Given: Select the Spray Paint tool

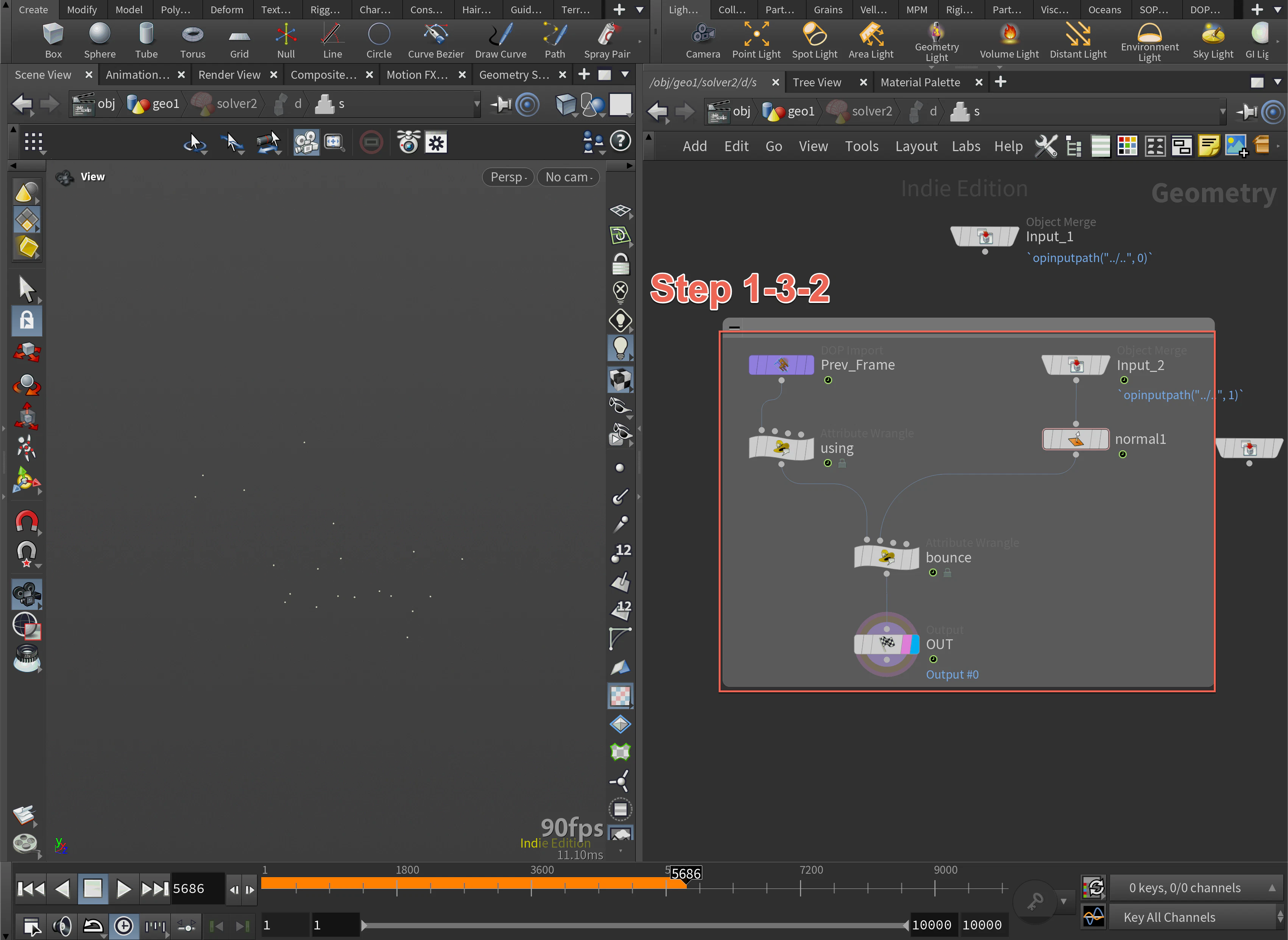Looking at the screenshot, I should (x=607, y=41).
